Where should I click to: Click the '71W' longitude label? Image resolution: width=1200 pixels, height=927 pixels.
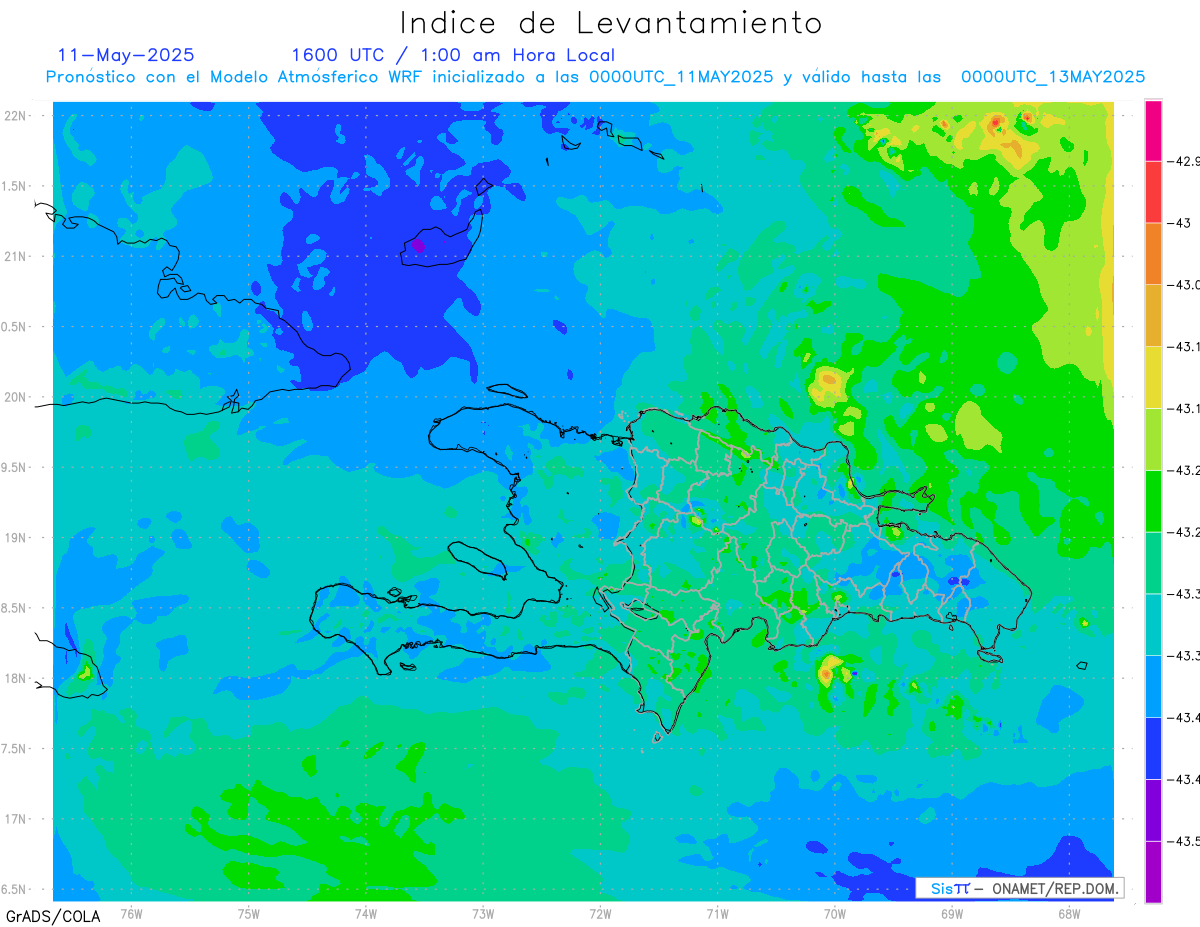click(717, 913)
